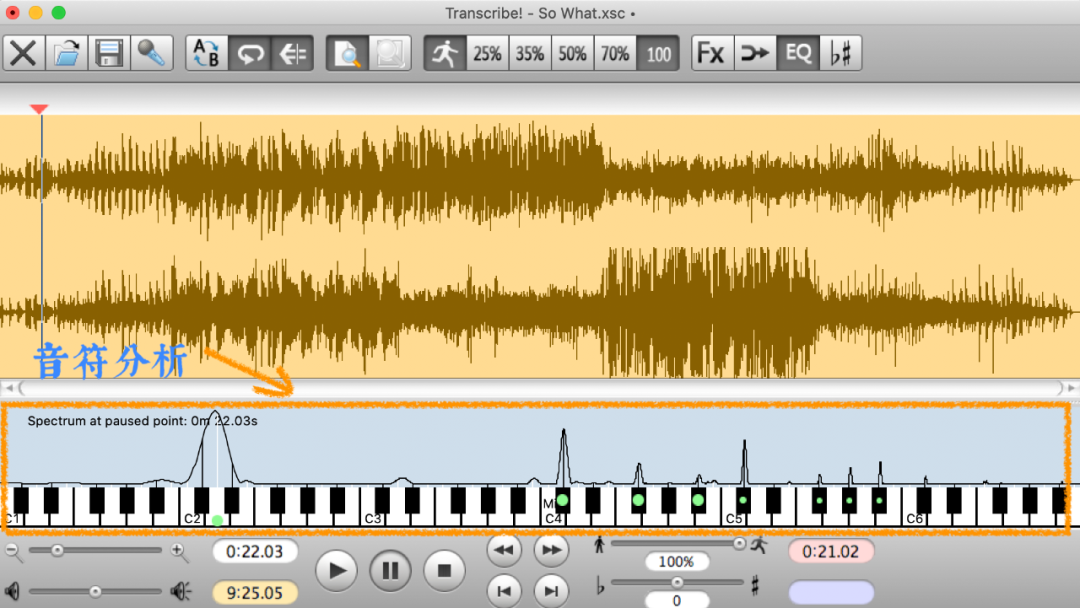Adjust the pitch slider handle
The image size is (1080, 608).
click(677, 582)
